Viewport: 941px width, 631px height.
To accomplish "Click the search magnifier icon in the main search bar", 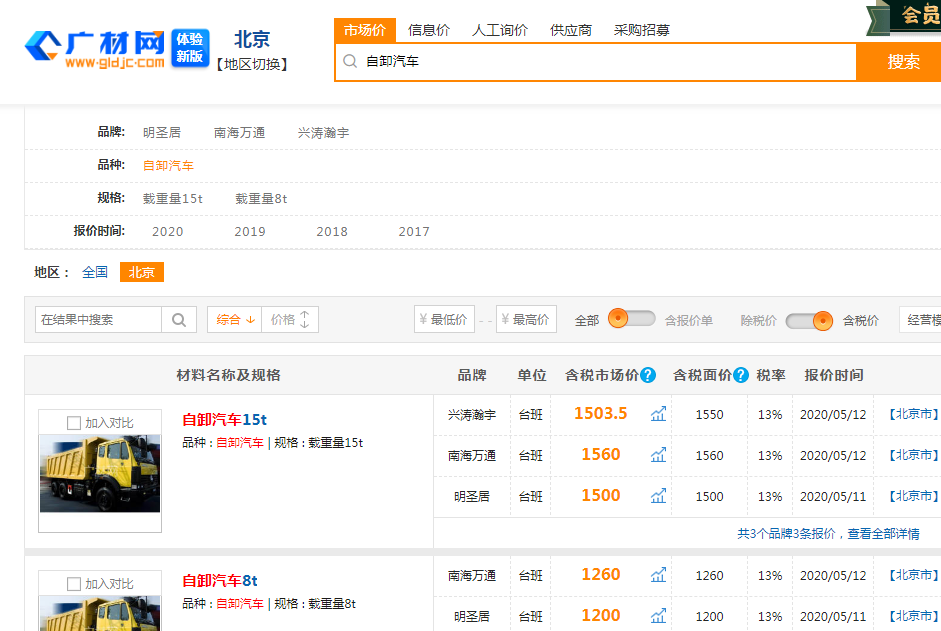I will [350, 61].
